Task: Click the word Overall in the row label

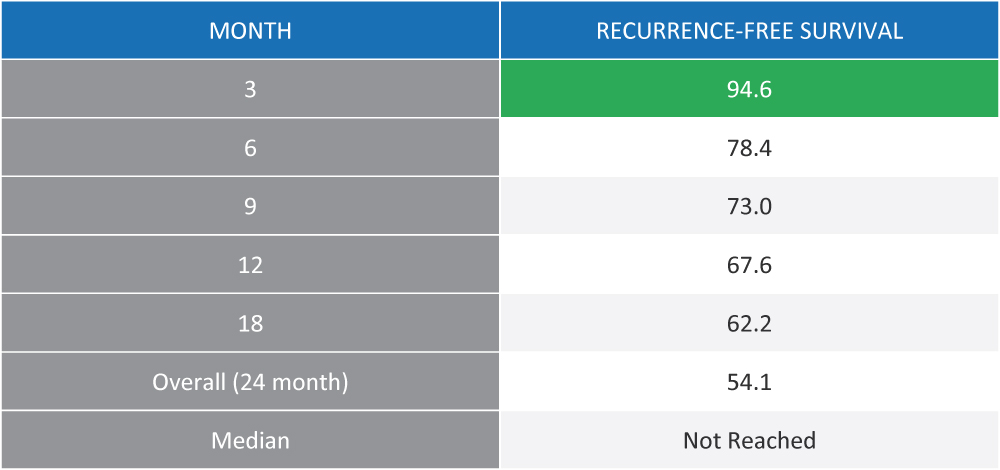Action: (x=186, y=382)
